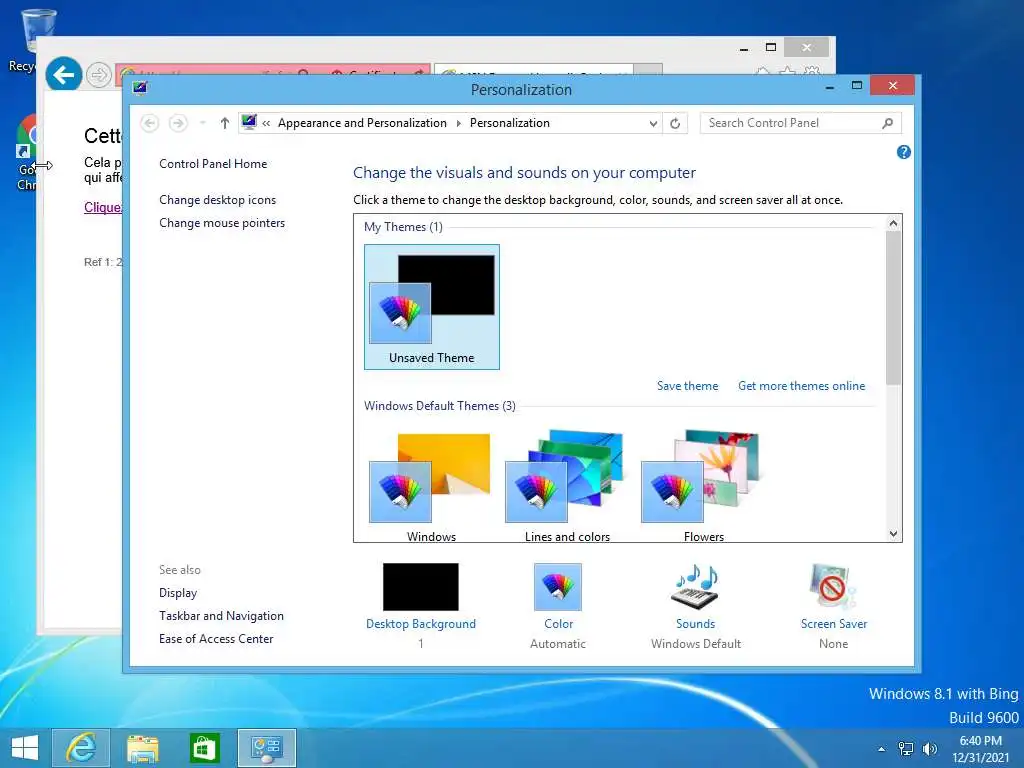Click the Personalization window title bar icon
The image size is (1024, 768).
pyautogui.click(x=140, y=88)
